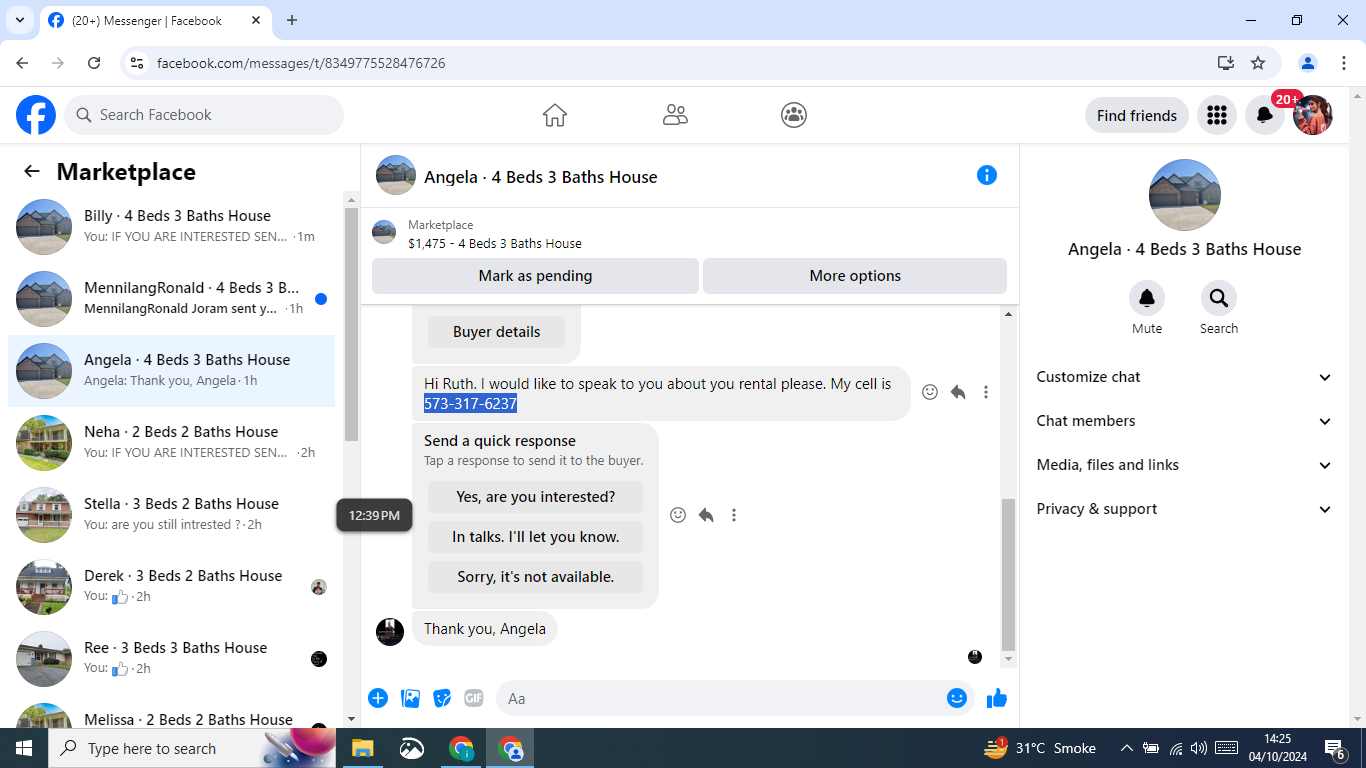The image size is (1366, 768).
Task: Open the account profile picture menu
Action: pos(1313,115)
